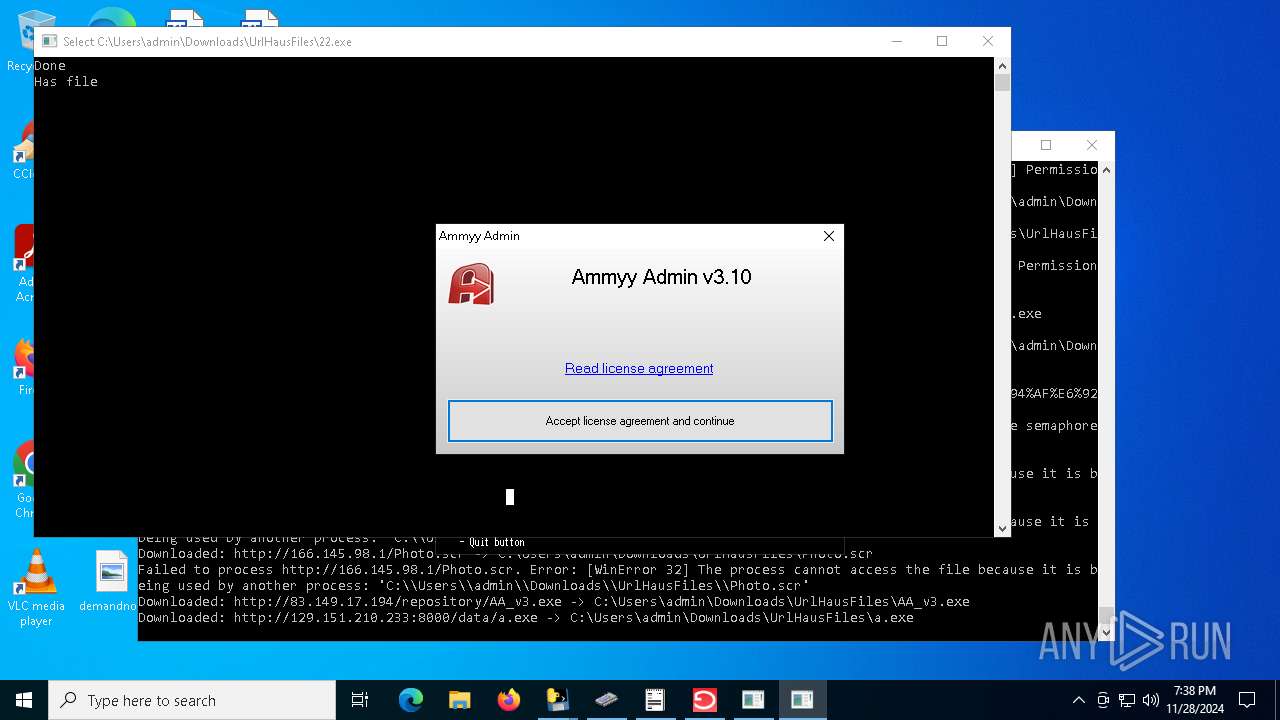
Task: Open Task View from taskbar
Action: coord(360,700)
